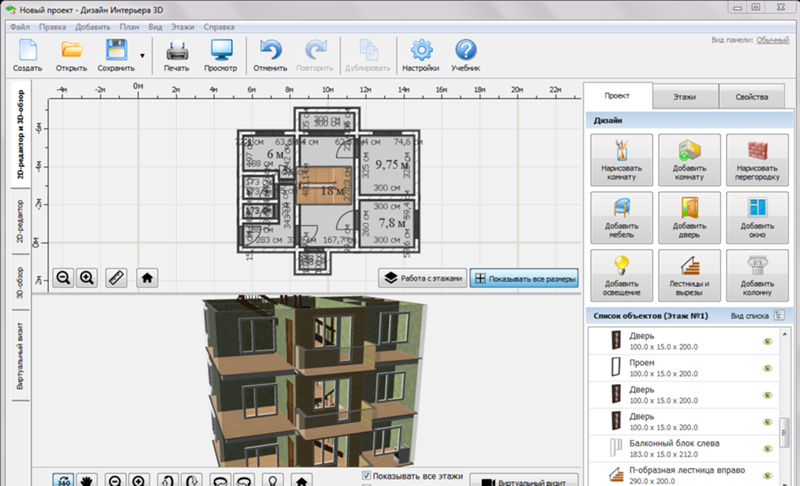Click the Обычный panel view selector link
This screenshot has height=486, width=800.
(772, 39)
